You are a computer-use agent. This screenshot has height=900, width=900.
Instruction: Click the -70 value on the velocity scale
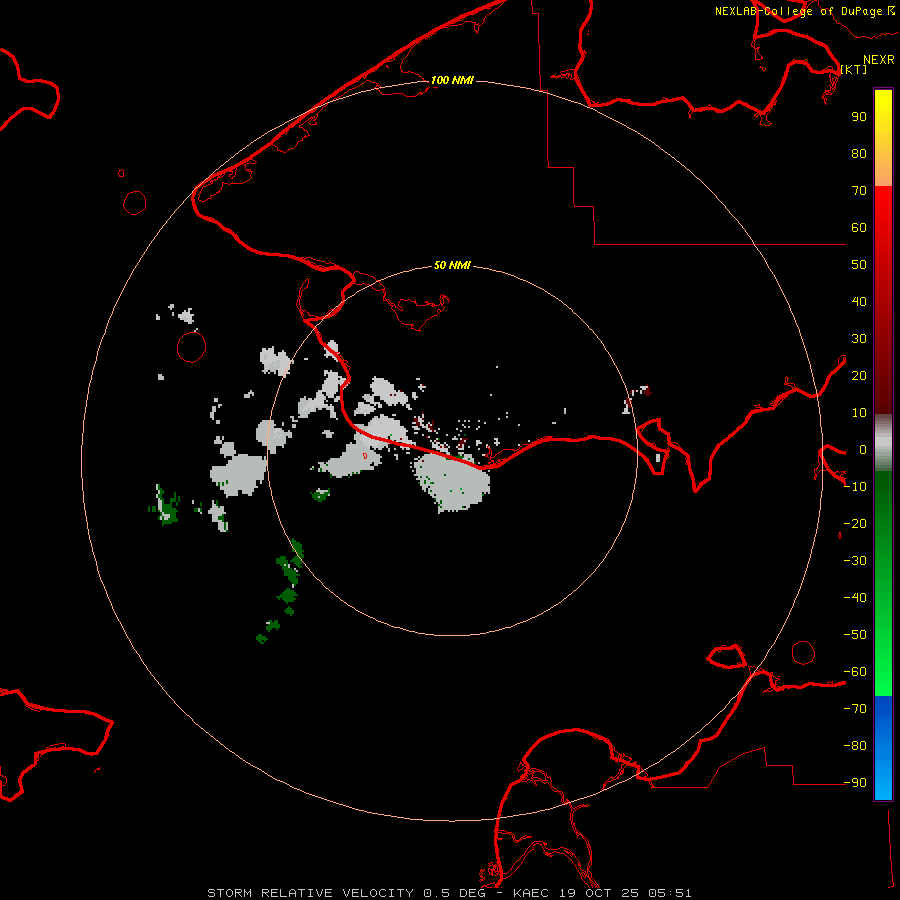point(855,709)
